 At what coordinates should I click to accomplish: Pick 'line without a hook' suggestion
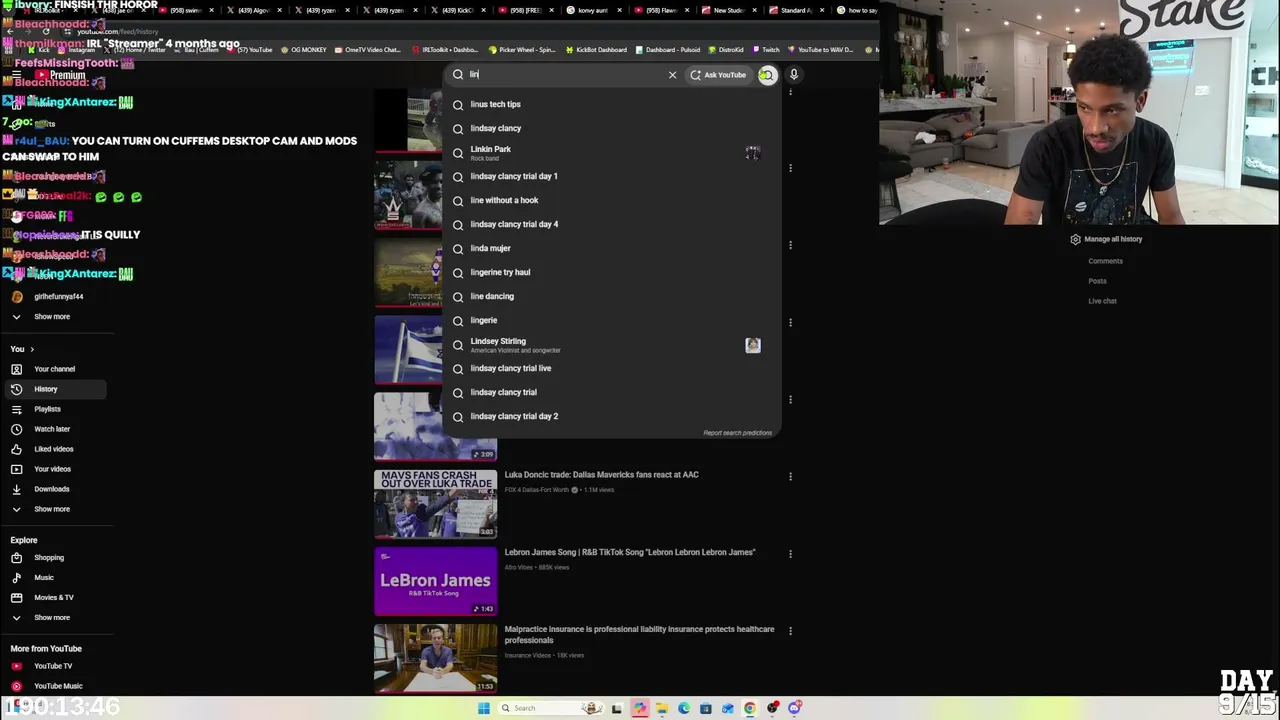pyautogui.click(x=612, y=200)
